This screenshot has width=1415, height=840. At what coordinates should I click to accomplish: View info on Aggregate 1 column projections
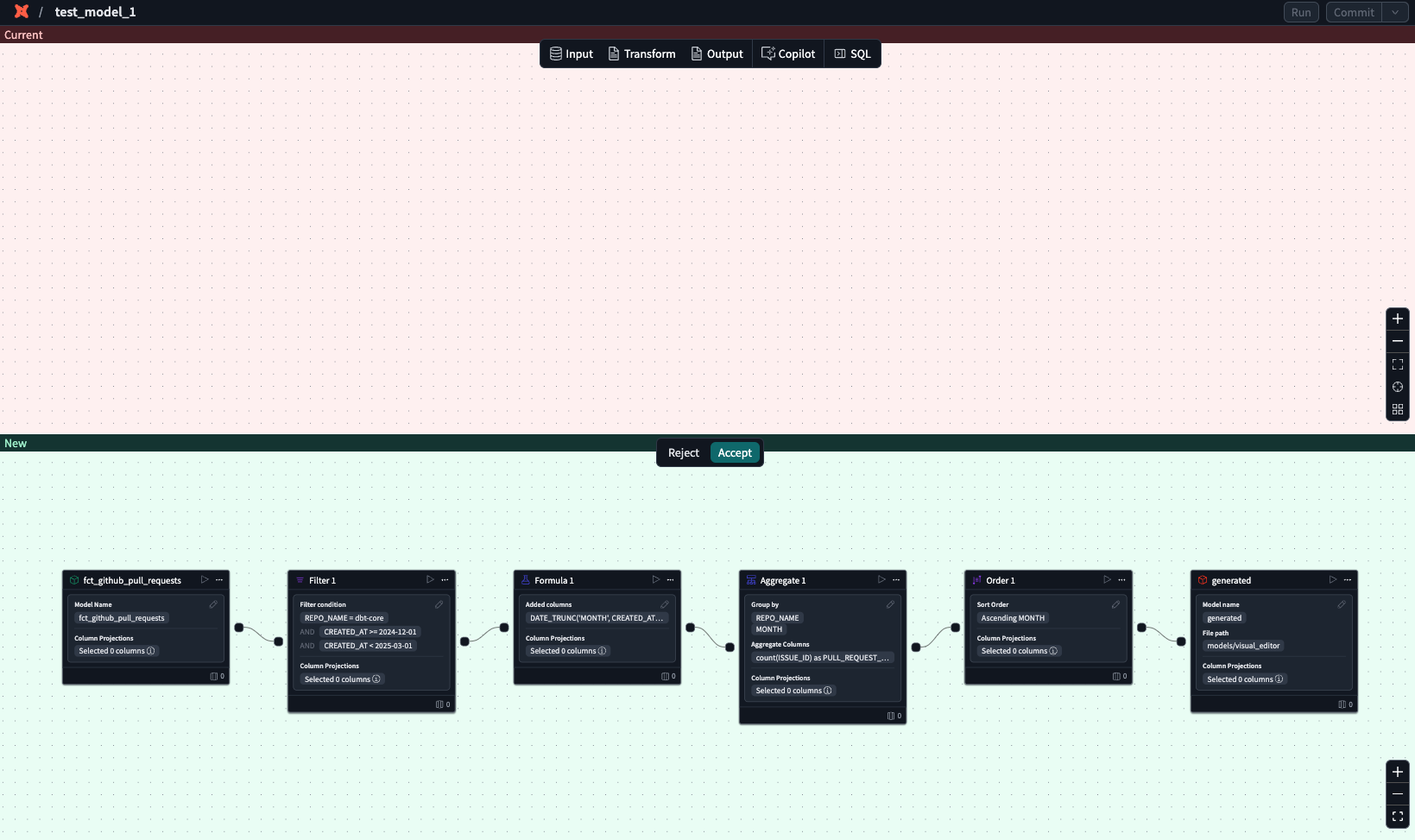point(829,691)
